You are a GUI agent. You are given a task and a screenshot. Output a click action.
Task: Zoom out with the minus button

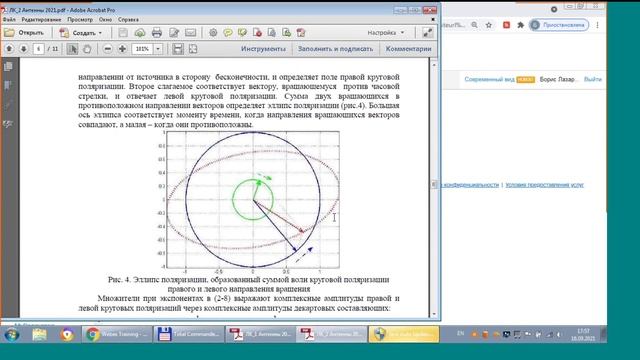coord(107,49)
